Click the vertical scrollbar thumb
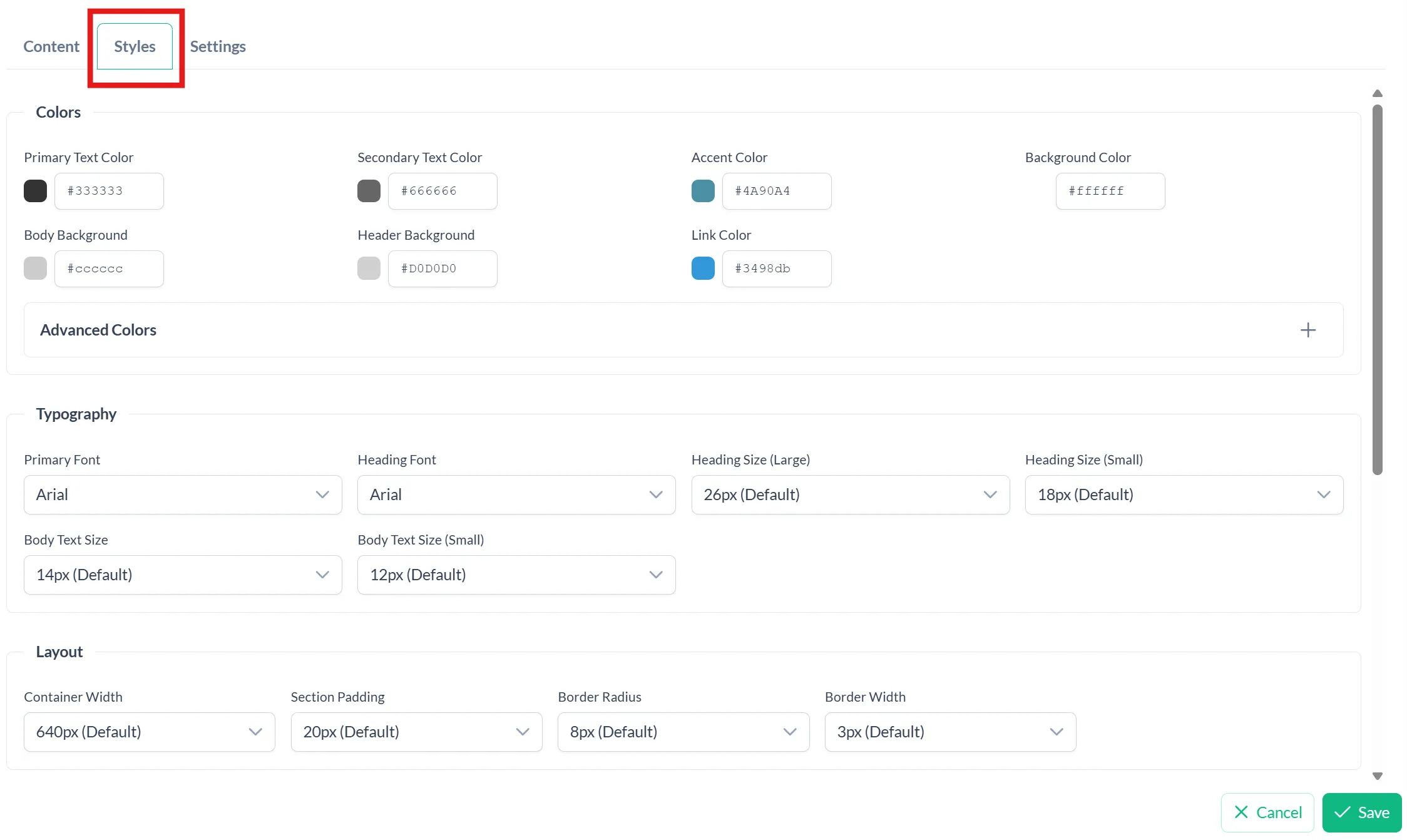 click(1378, 290)
